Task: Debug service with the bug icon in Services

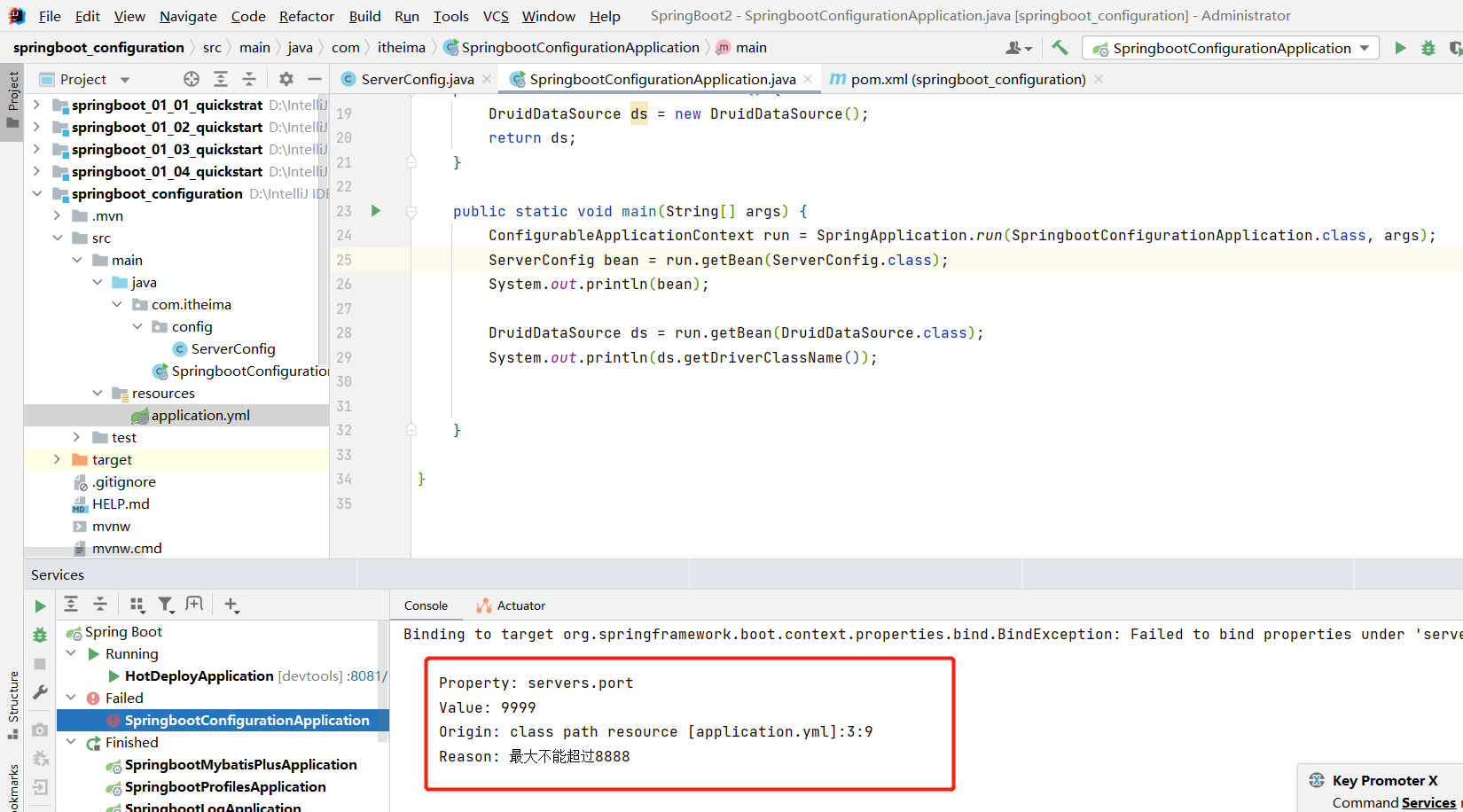Action: point(40,635)
